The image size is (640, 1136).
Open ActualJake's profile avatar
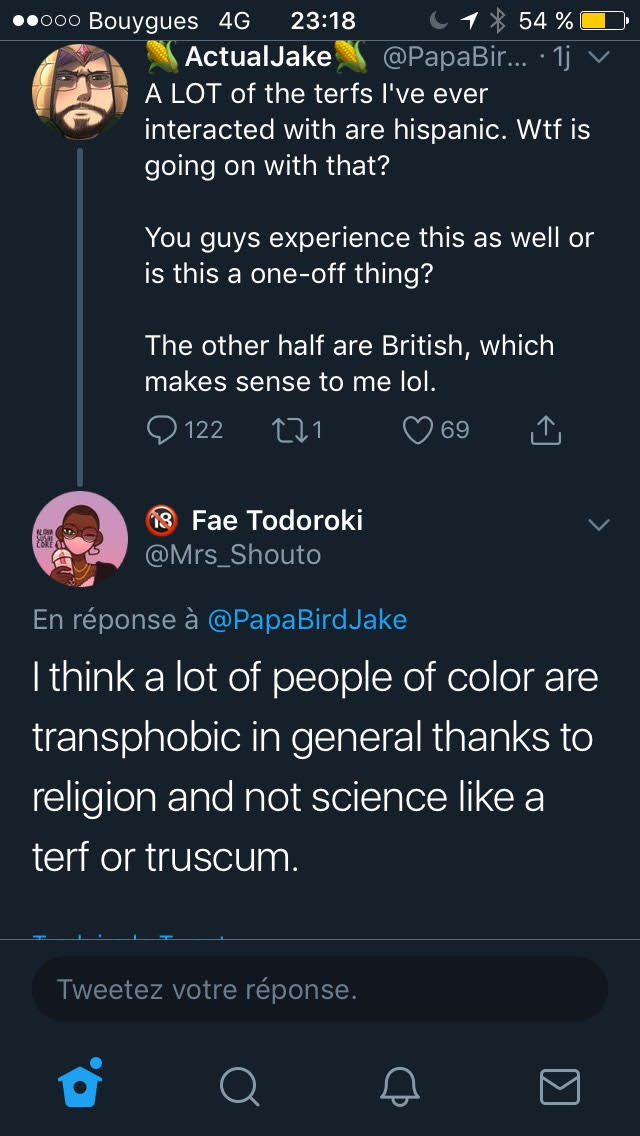coord(80,92)
